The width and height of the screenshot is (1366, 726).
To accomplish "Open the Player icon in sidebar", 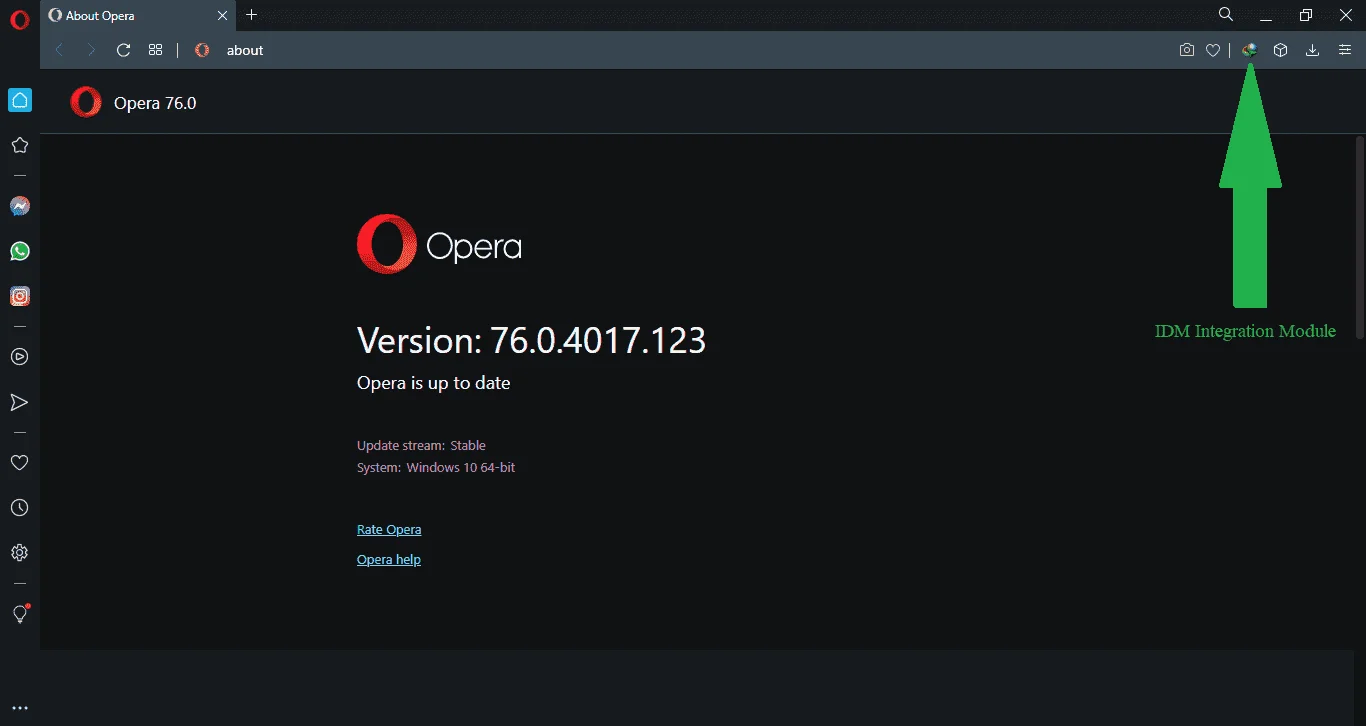I will pos(19,356).
